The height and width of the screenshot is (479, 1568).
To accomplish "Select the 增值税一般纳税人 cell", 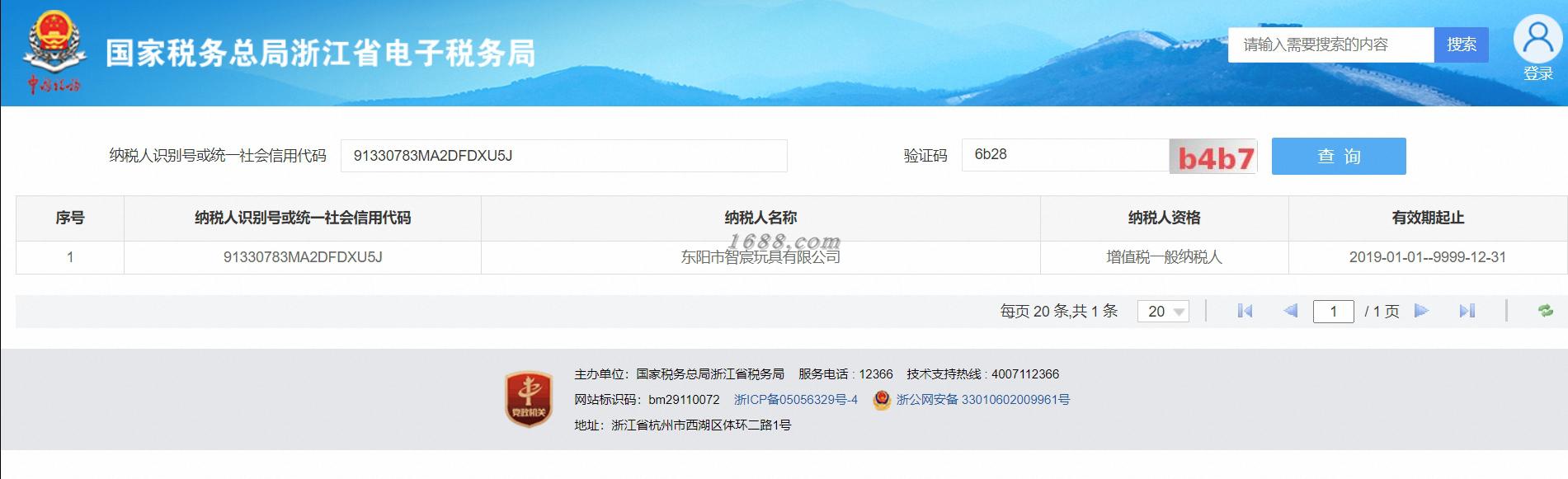I will tap(1164, 257).
